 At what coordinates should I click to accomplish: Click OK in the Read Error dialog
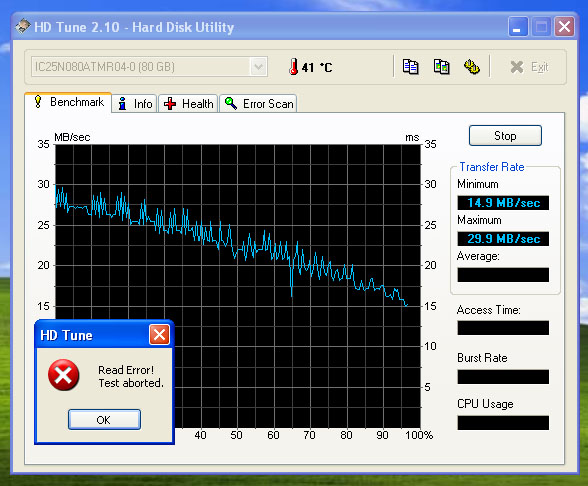(x=104, y=420)
